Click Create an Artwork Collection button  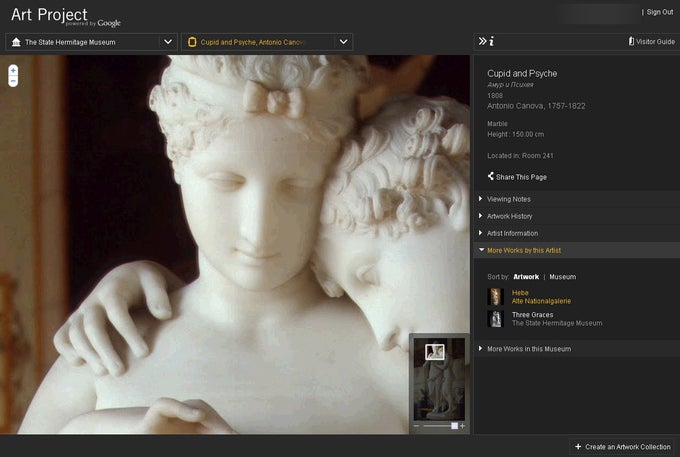[x=623, y=447]
